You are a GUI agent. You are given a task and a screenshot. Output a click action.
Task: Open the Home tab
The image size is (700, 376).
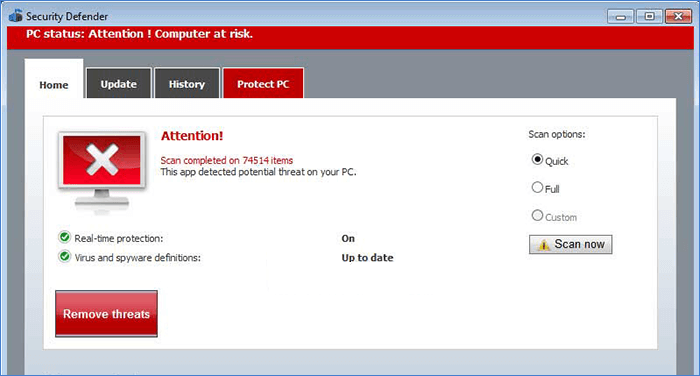(54, 79)
